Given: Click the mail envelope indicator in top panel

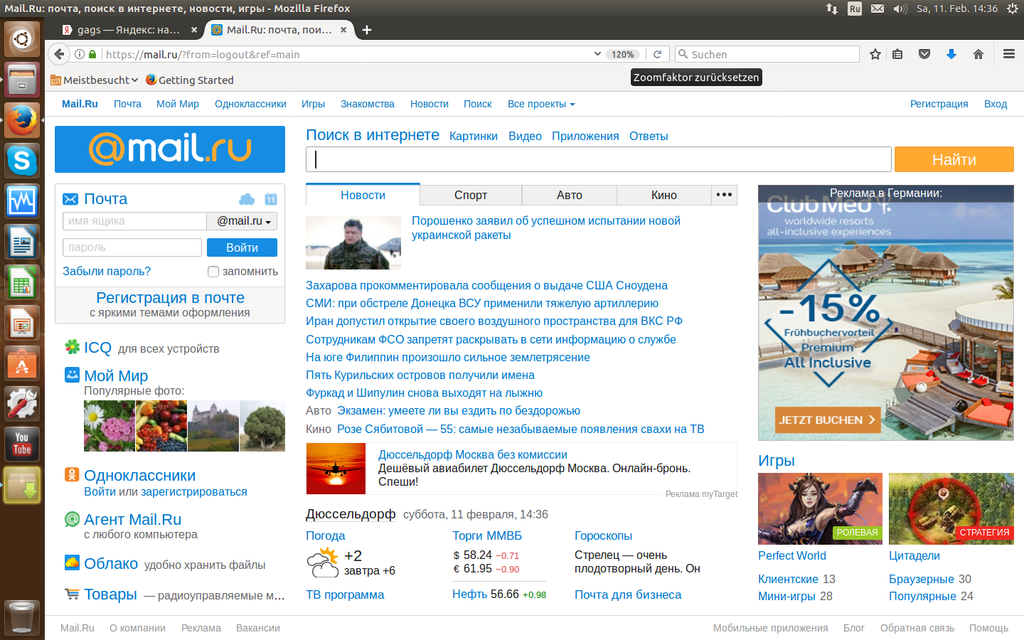Looking at the screenshot, I should pos(877,8).
